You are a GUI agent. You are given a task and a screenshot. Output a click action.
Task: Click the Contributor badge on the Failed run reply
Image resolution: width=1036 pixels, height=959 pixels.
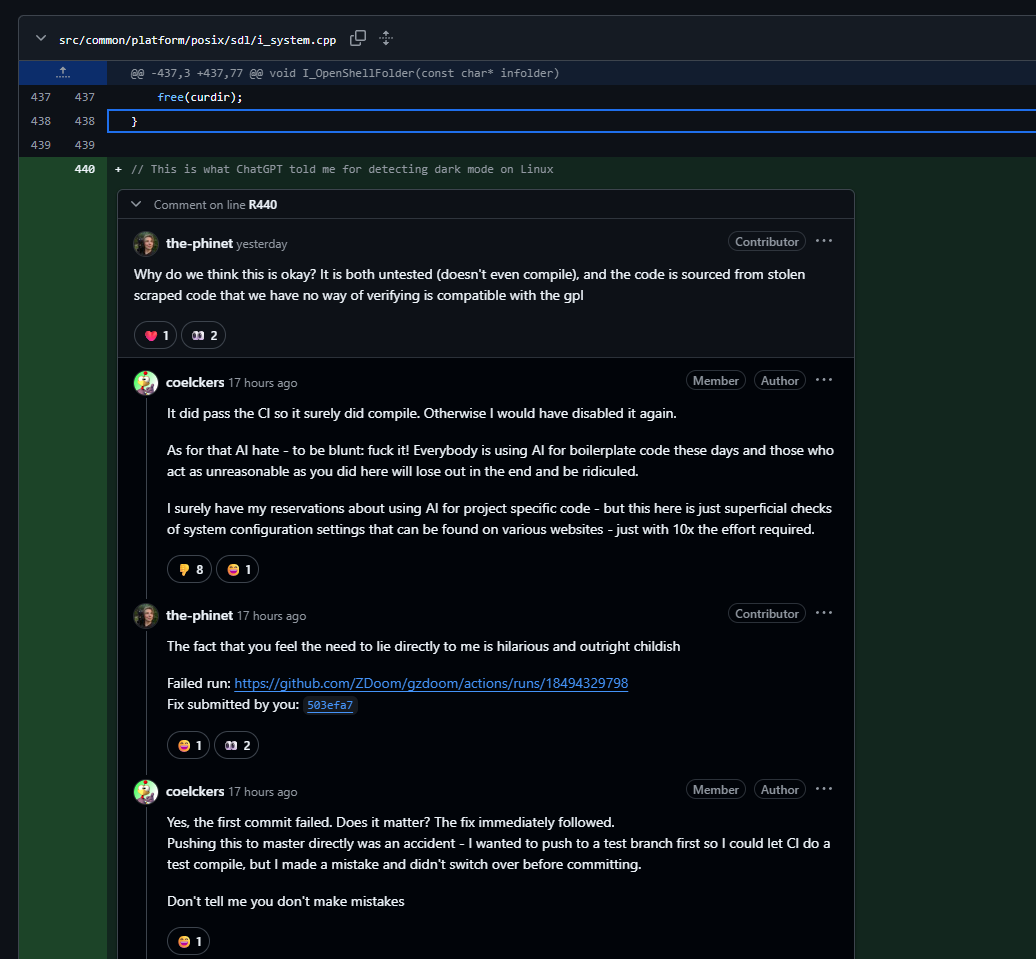[766, 614]
